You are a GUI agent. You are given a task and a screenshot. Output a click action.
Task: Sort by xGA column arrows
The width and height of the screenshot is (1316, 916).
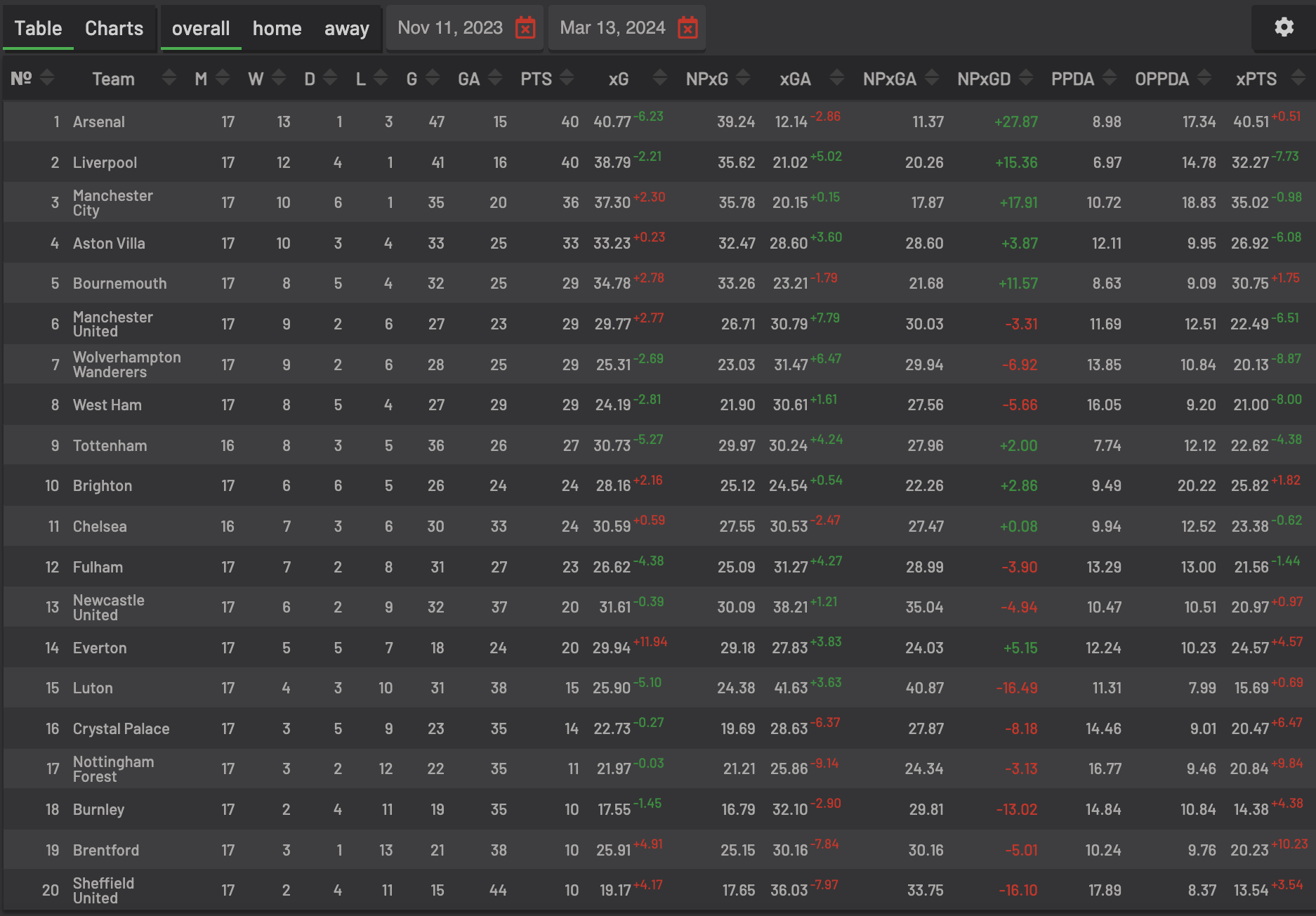[837, 78]
